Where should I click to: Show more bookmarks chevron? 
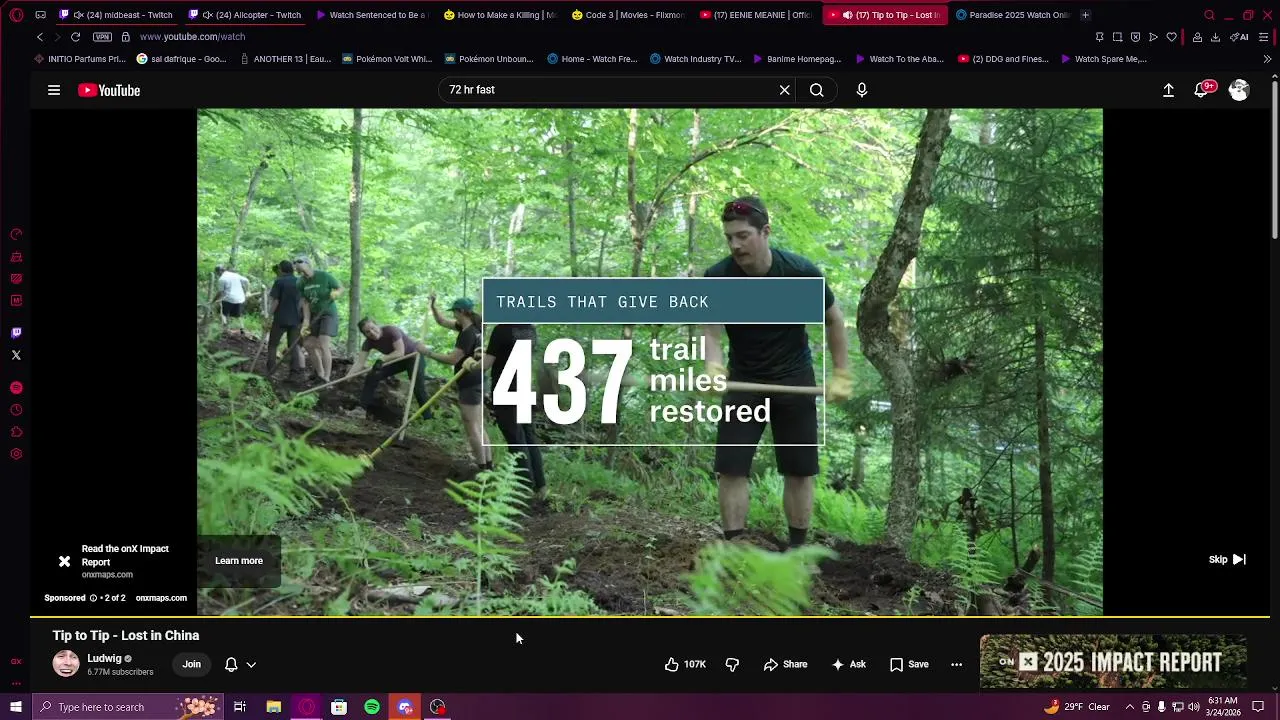click(1267, 59)
